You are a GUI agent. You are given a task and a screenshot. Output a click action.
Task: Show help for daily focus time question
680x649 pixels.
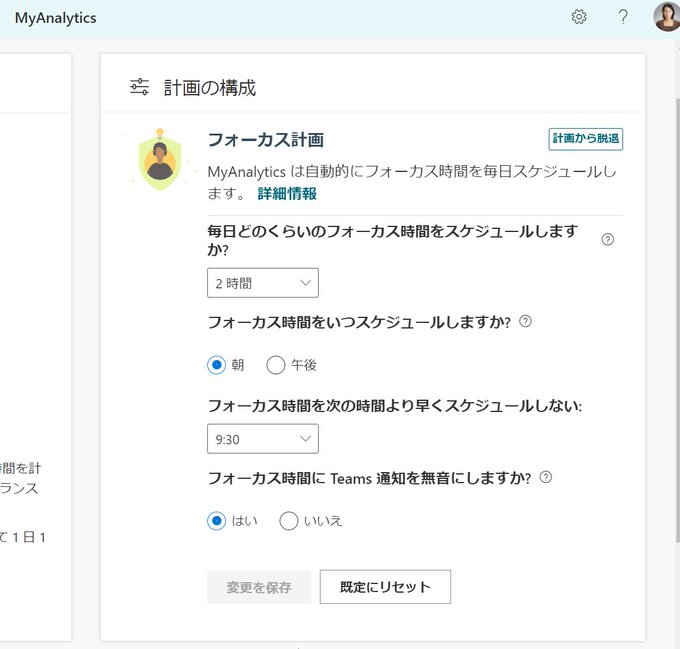click(608, 239)
